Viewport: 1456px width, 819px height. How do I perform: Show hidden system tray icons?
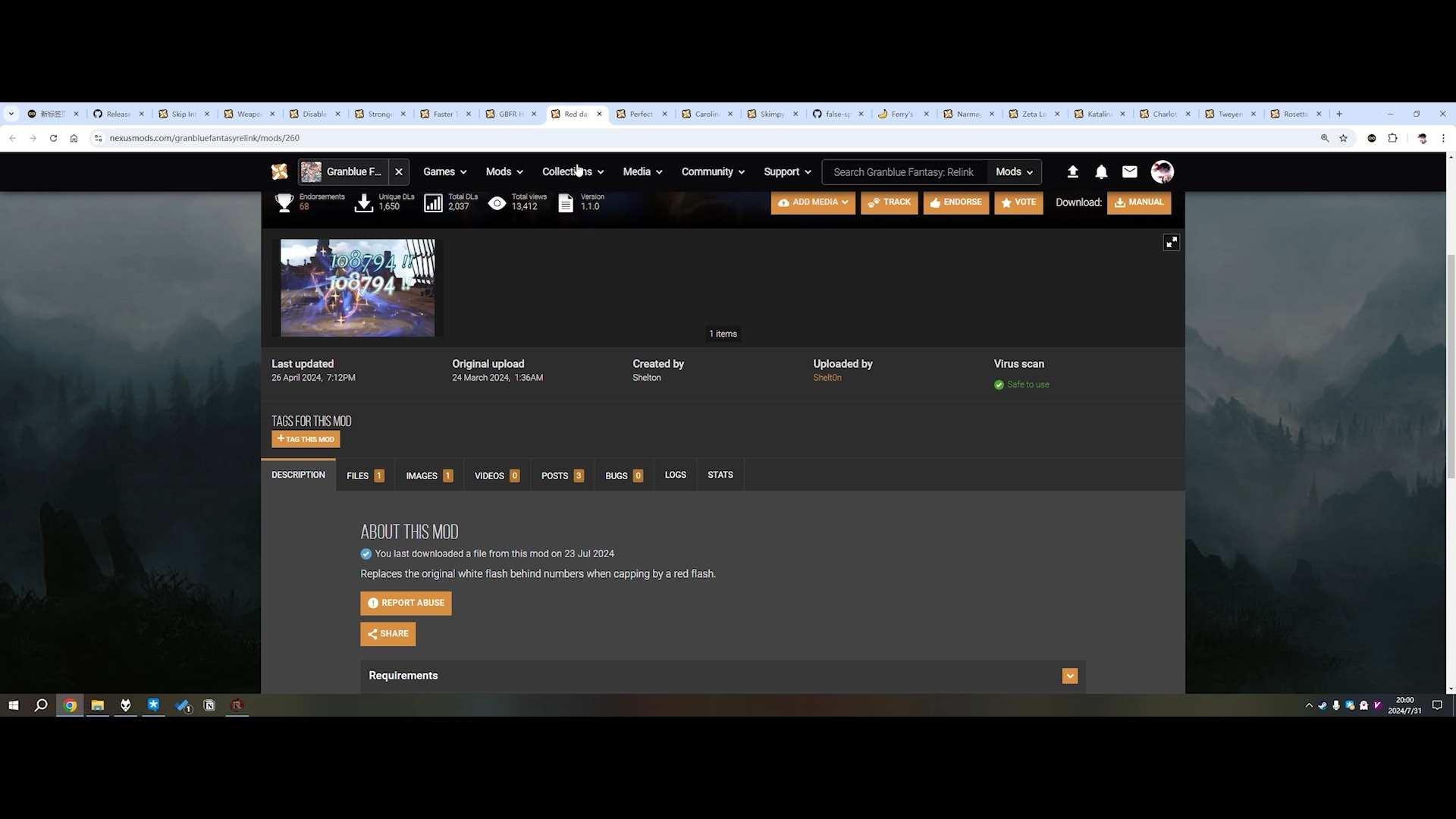point(1309,705)
